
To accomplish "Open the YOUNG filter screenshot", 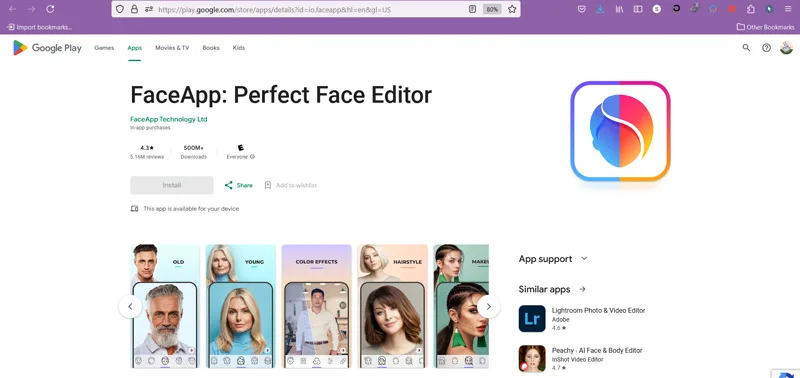I will tap(241, 306).
